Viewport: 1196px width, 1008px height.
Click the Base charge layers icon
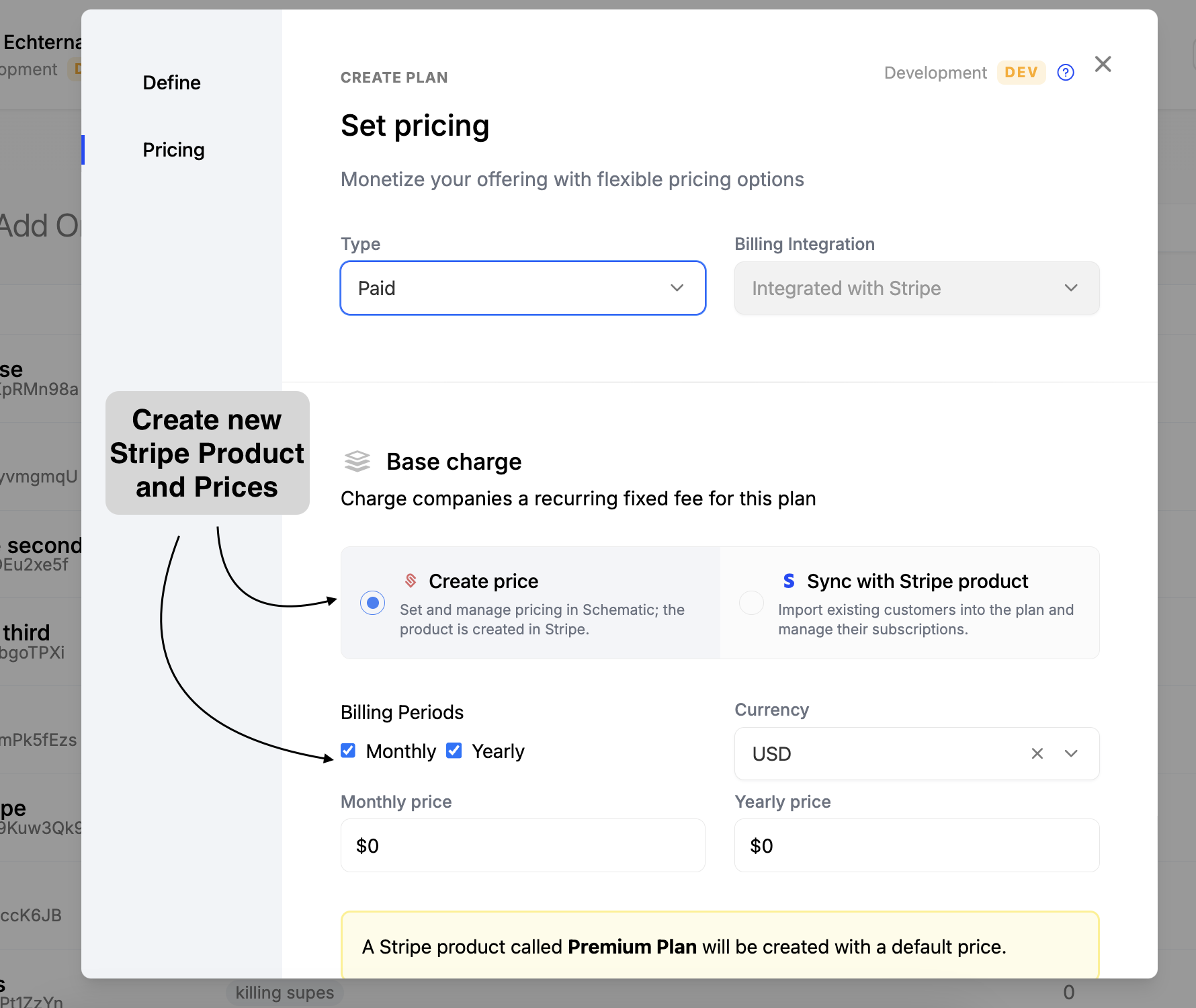(357, 461)
